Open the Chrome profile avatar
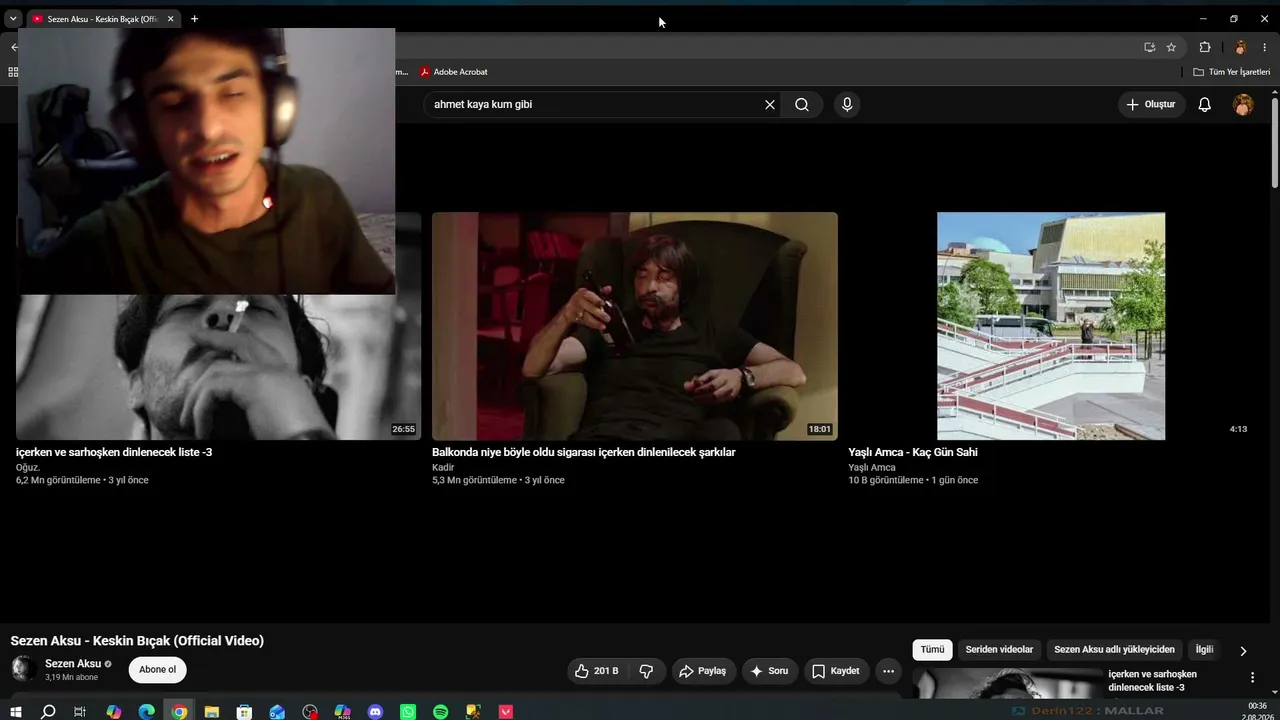The width and height of the screenshot is (1280, 720). click(x=1240, y=47)
